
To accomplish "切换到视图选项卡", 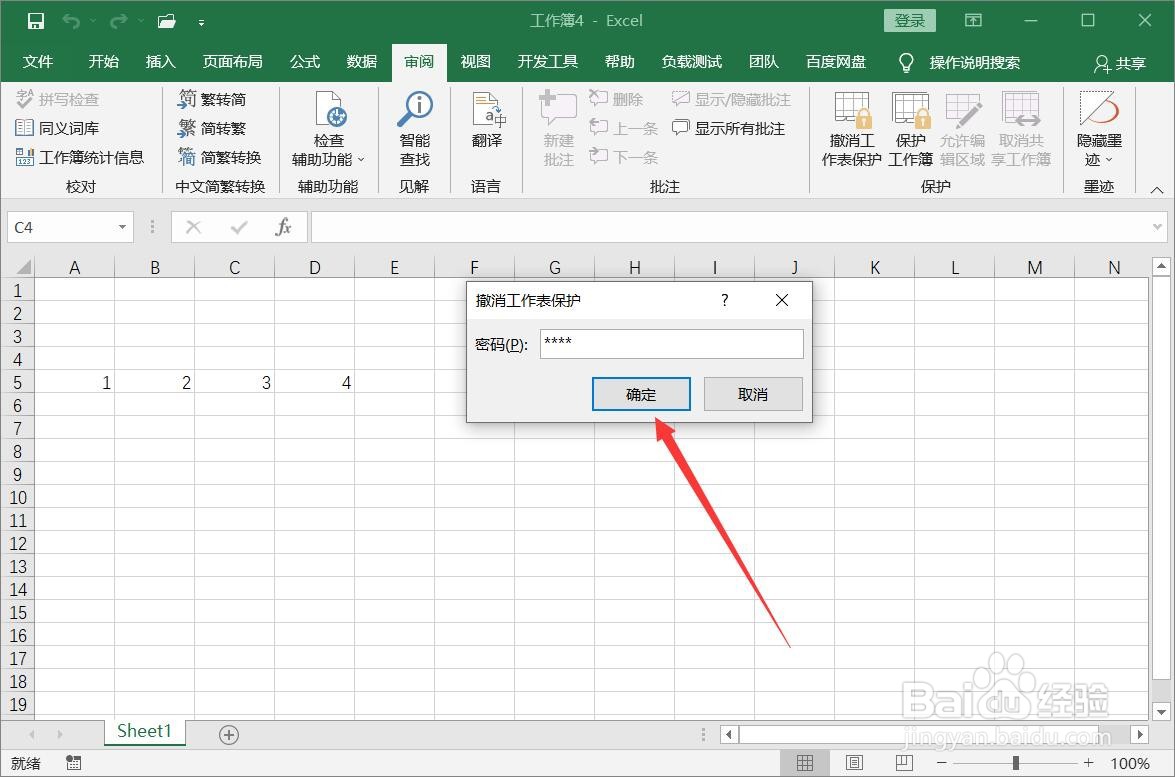I will click(x=476, y=61).
